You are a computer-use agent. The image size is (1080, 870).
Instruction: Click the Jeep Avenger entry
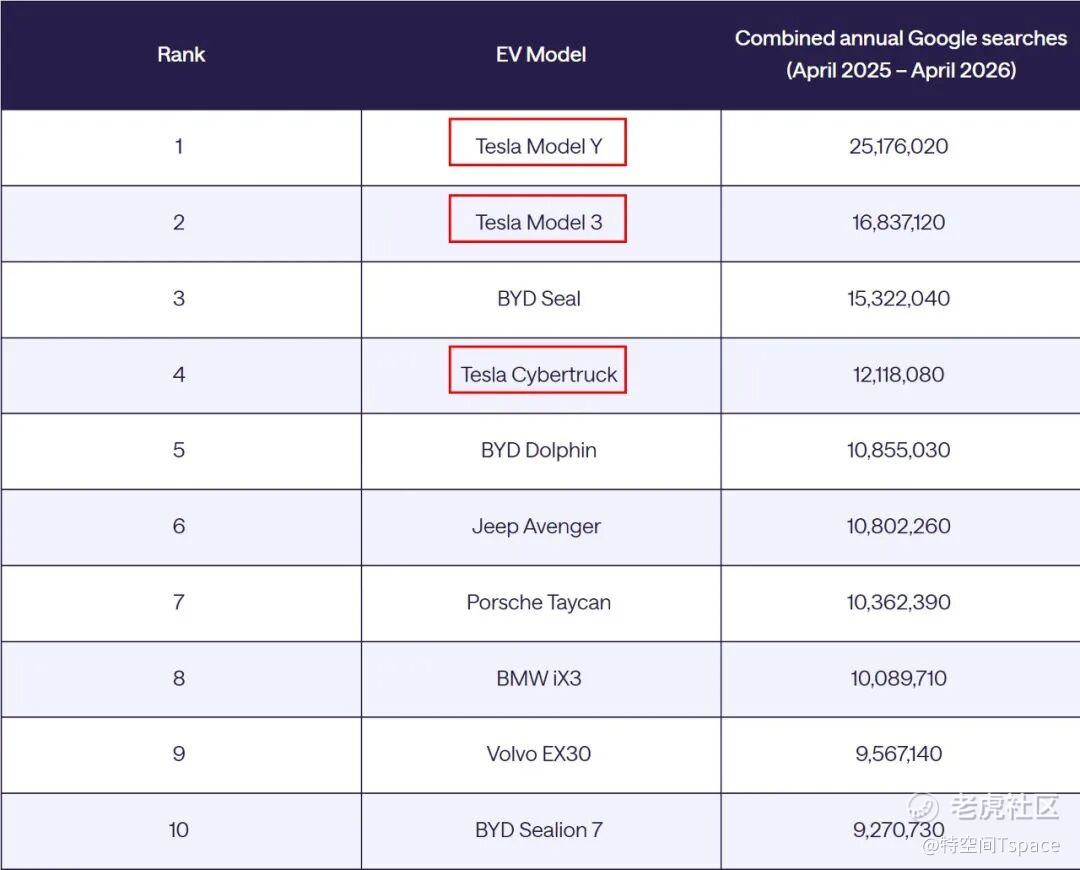(x=536, y=526)
